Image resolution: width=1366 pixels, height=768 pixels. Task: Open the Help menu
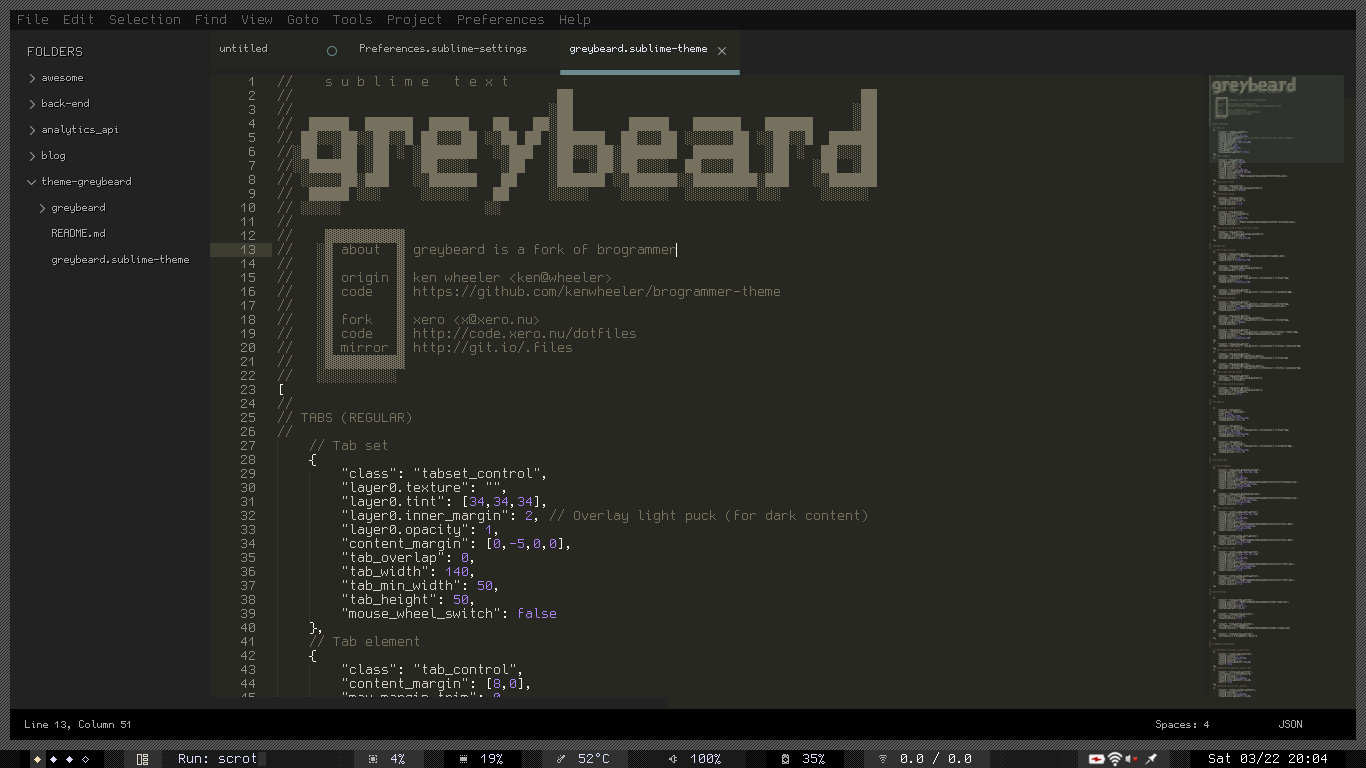tap(575, 19)
